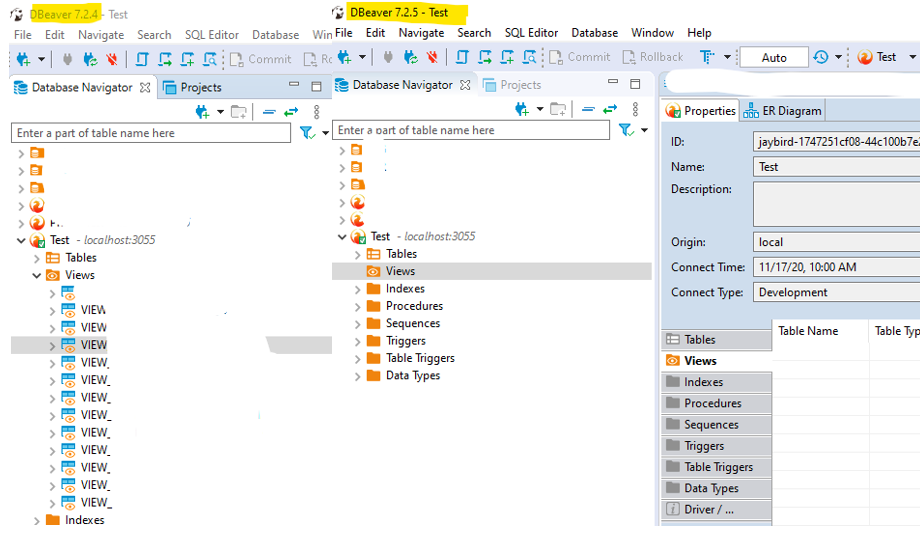
Task: Collapse Views node in 7.2.4 navigator
Action: pos(36,275)
